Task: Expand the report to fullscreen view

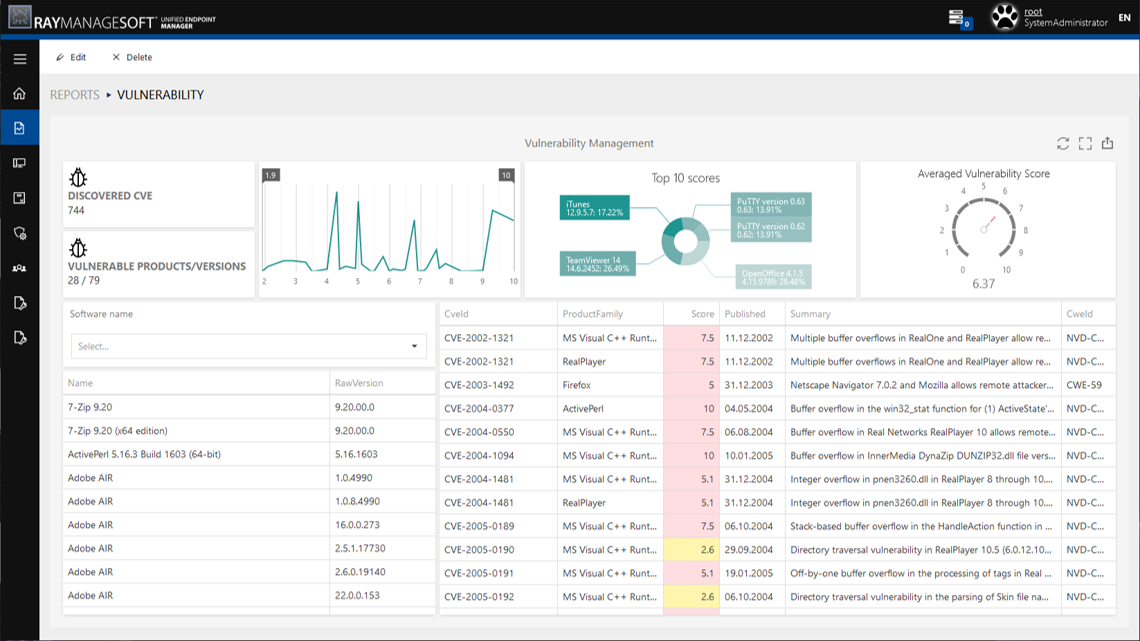Action: point(1085,143)
